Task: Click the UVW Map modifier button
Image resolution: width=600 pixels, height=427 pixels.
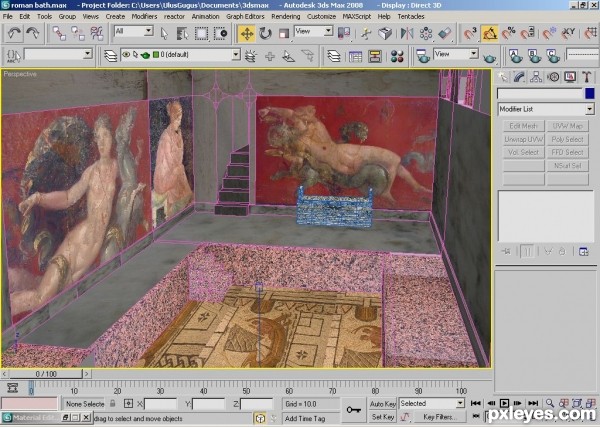Action: 567,126
